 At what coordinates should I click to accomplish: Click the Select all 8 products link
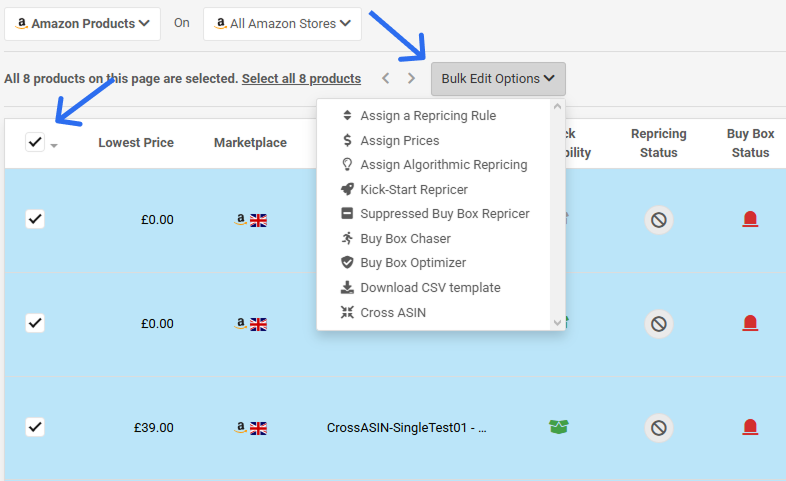[301, 79]
